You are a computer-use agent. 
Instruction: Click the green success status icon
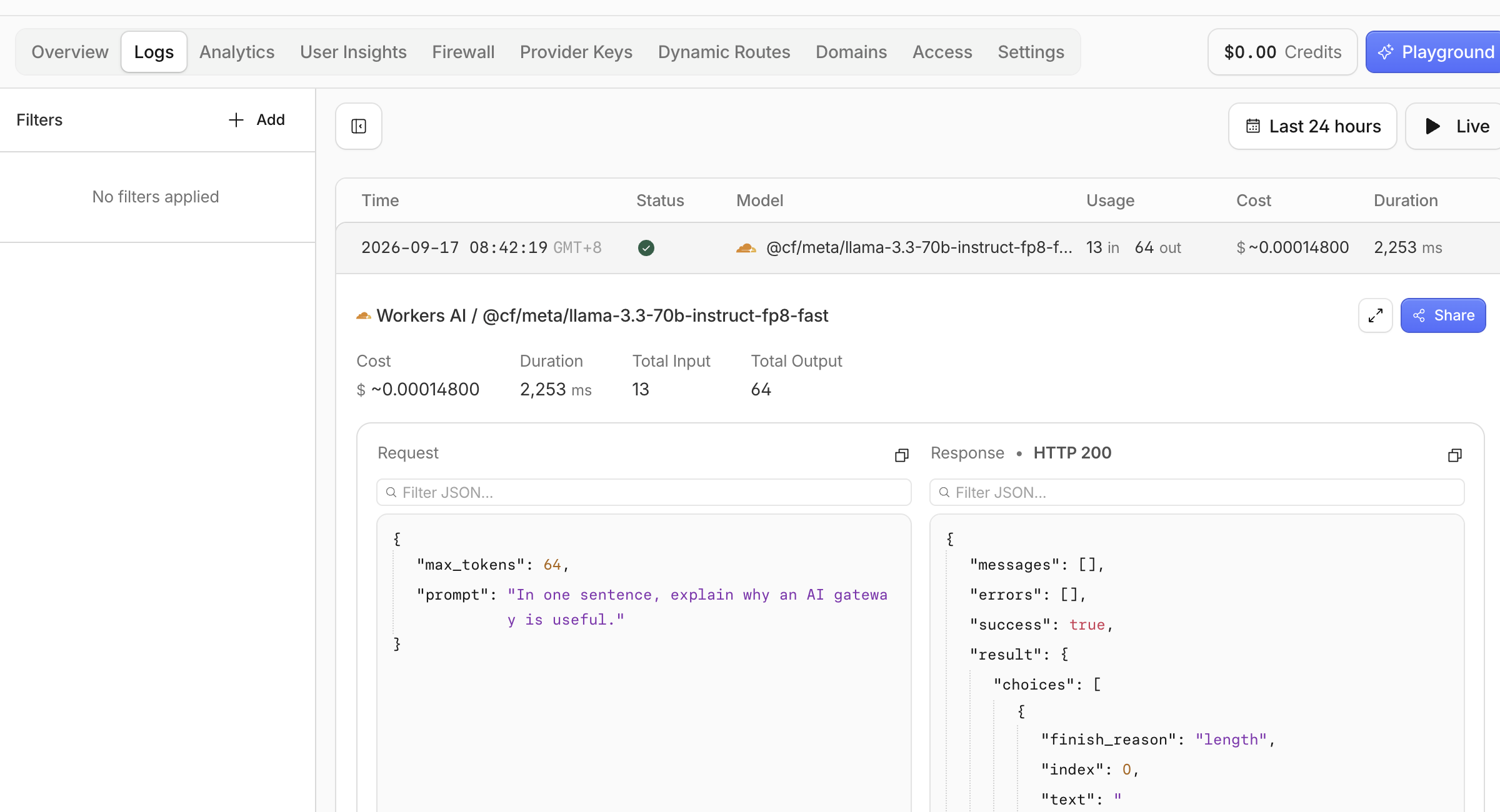[x=646, y=248]
